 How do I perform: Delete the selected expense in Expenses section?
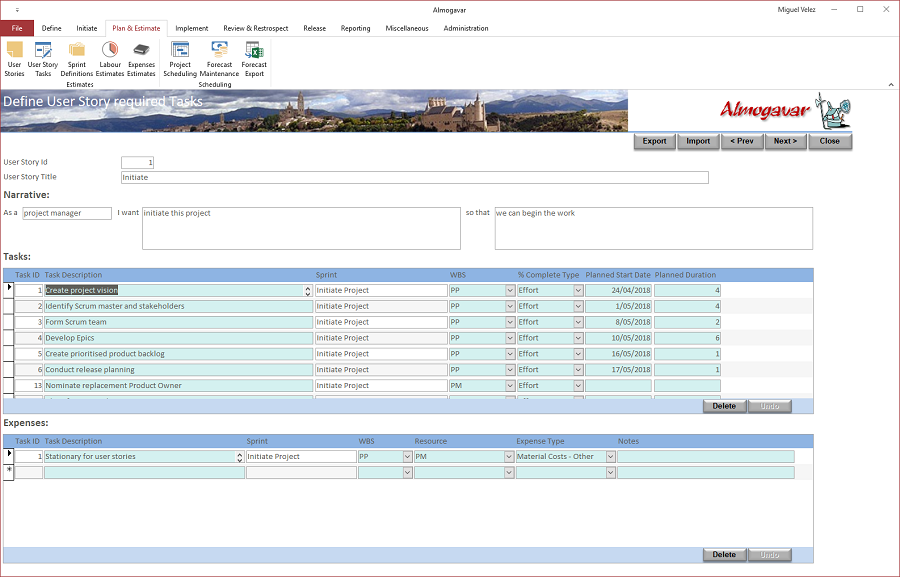(x=724, y=555)
